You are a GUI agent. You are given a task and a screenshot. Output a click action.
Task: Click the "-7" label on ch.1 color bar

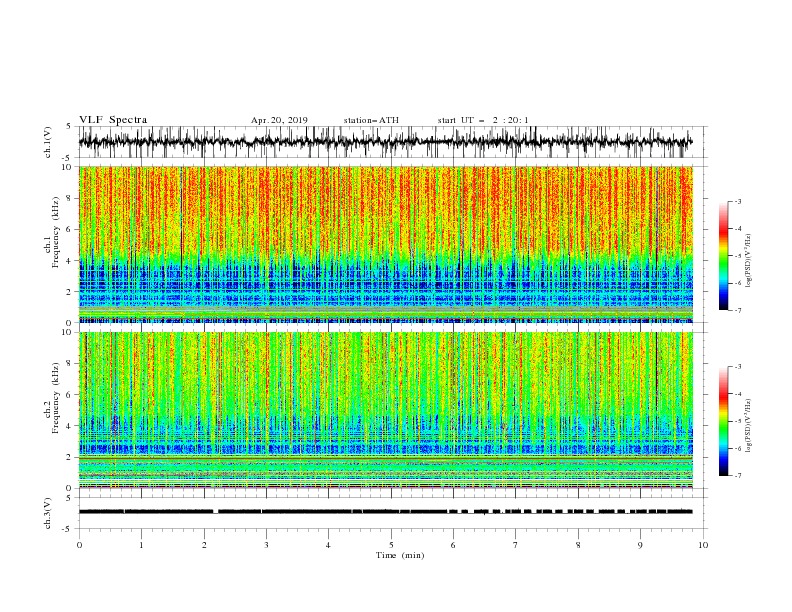click(738, 310)
